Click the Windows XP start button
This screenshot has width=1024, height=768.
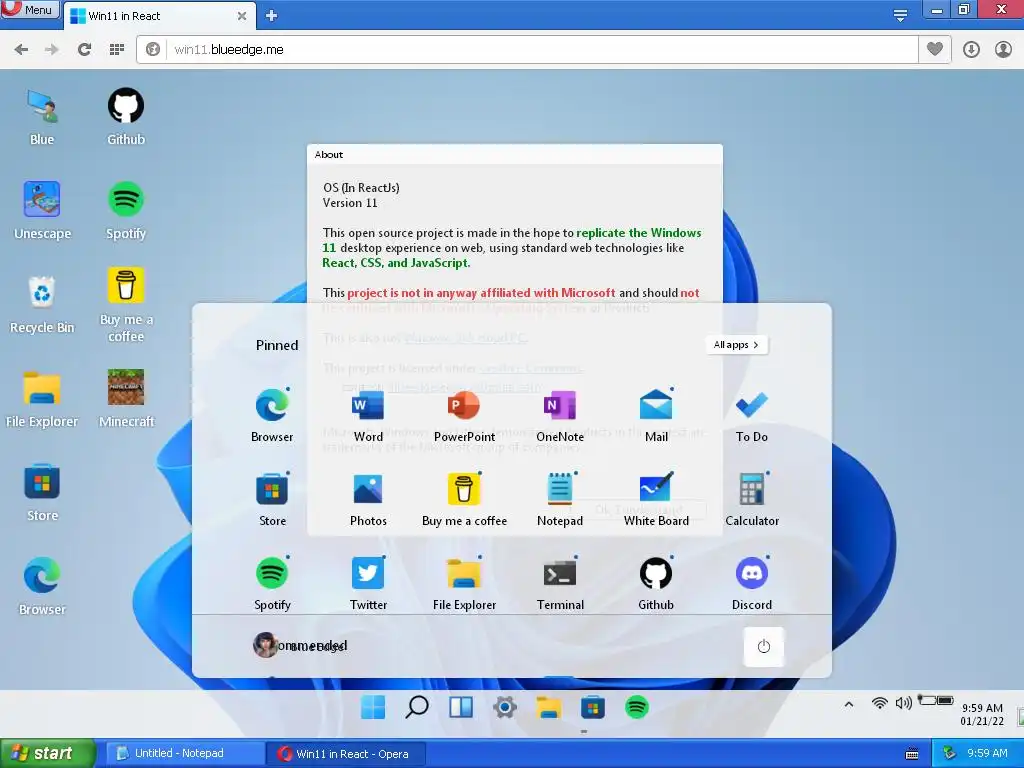[47, 753]
